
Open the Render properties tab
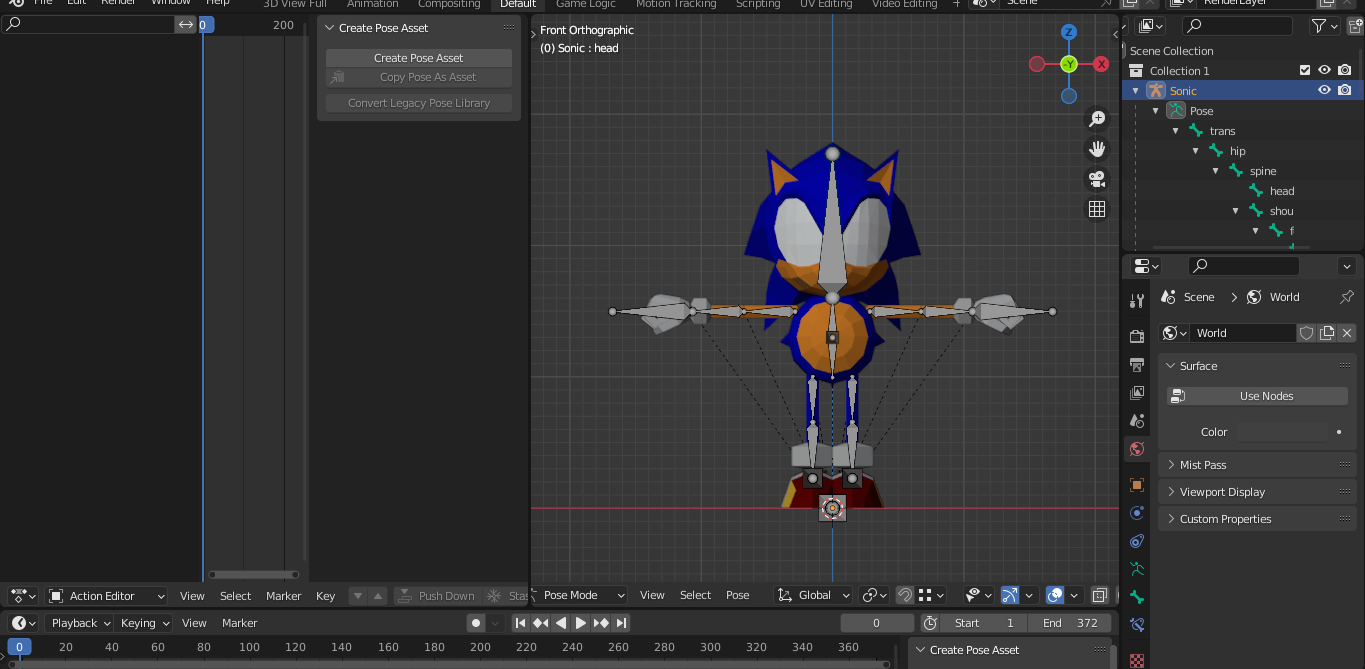[x=1137, y=336]
